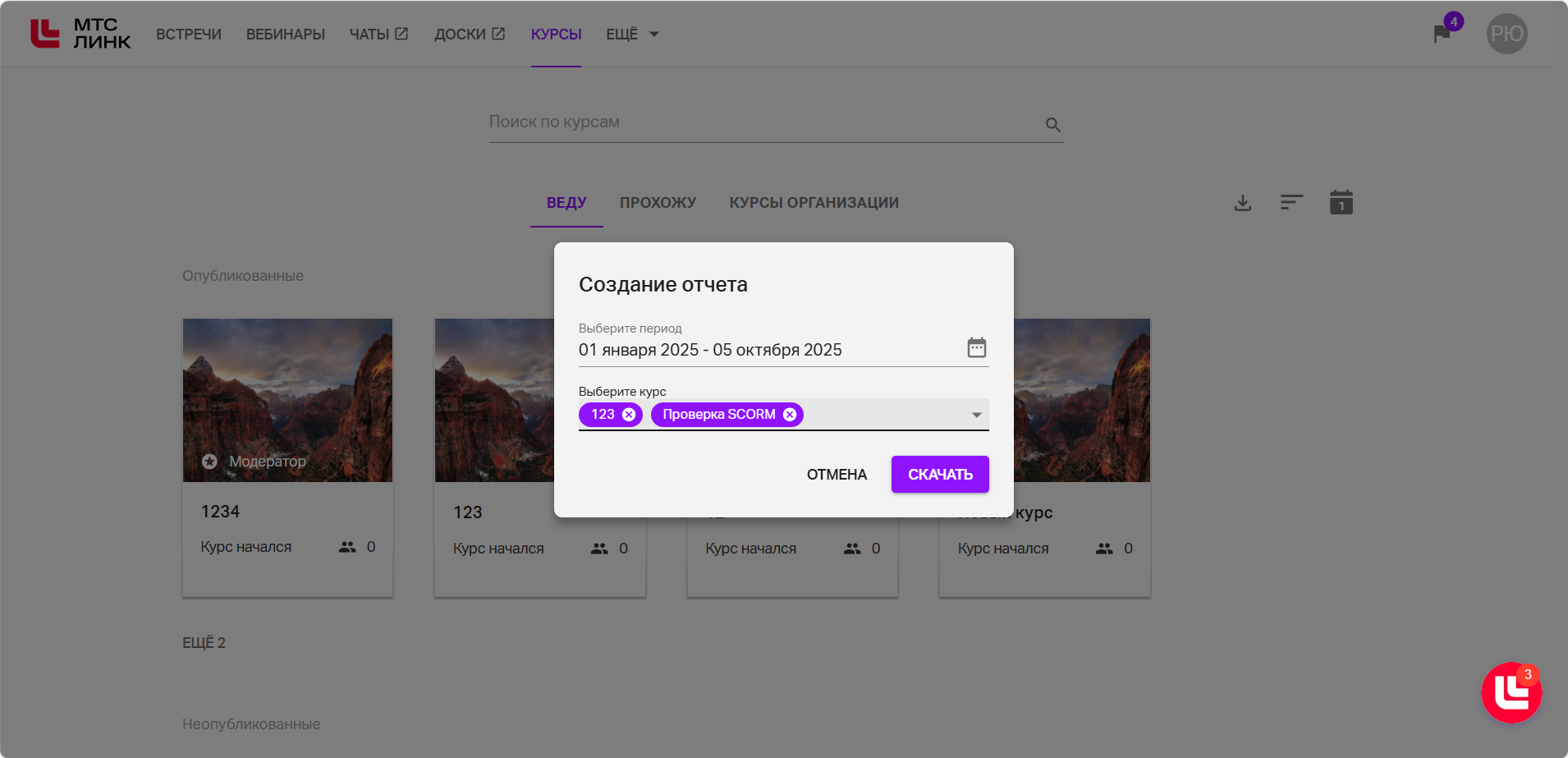Viewport: 1568px width, 758px height.
Task: Remove the 123 course chip
Action: (x=629, y=415)
